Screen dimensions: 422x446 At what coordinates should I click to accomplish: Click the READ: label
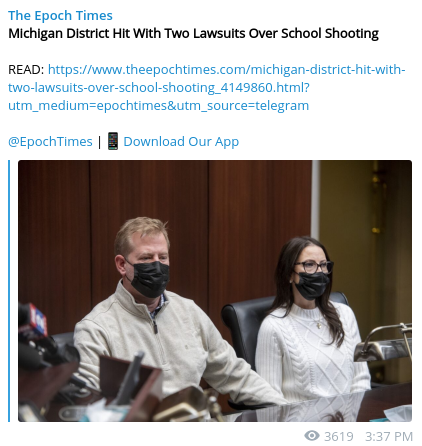26,70
